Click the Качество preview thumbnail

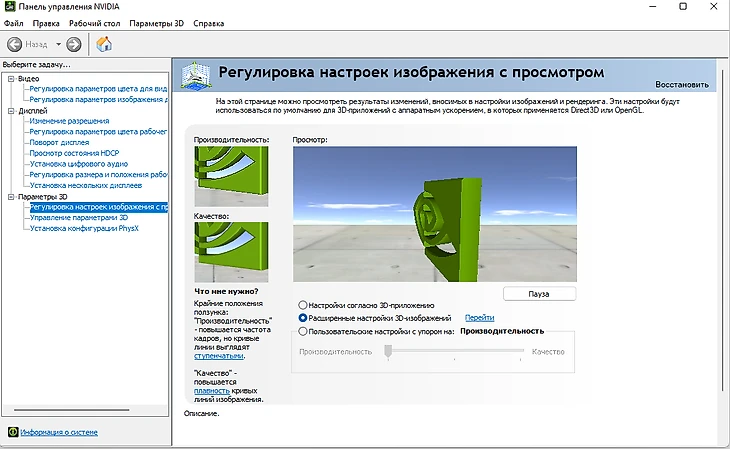click(x=231, y=251)
